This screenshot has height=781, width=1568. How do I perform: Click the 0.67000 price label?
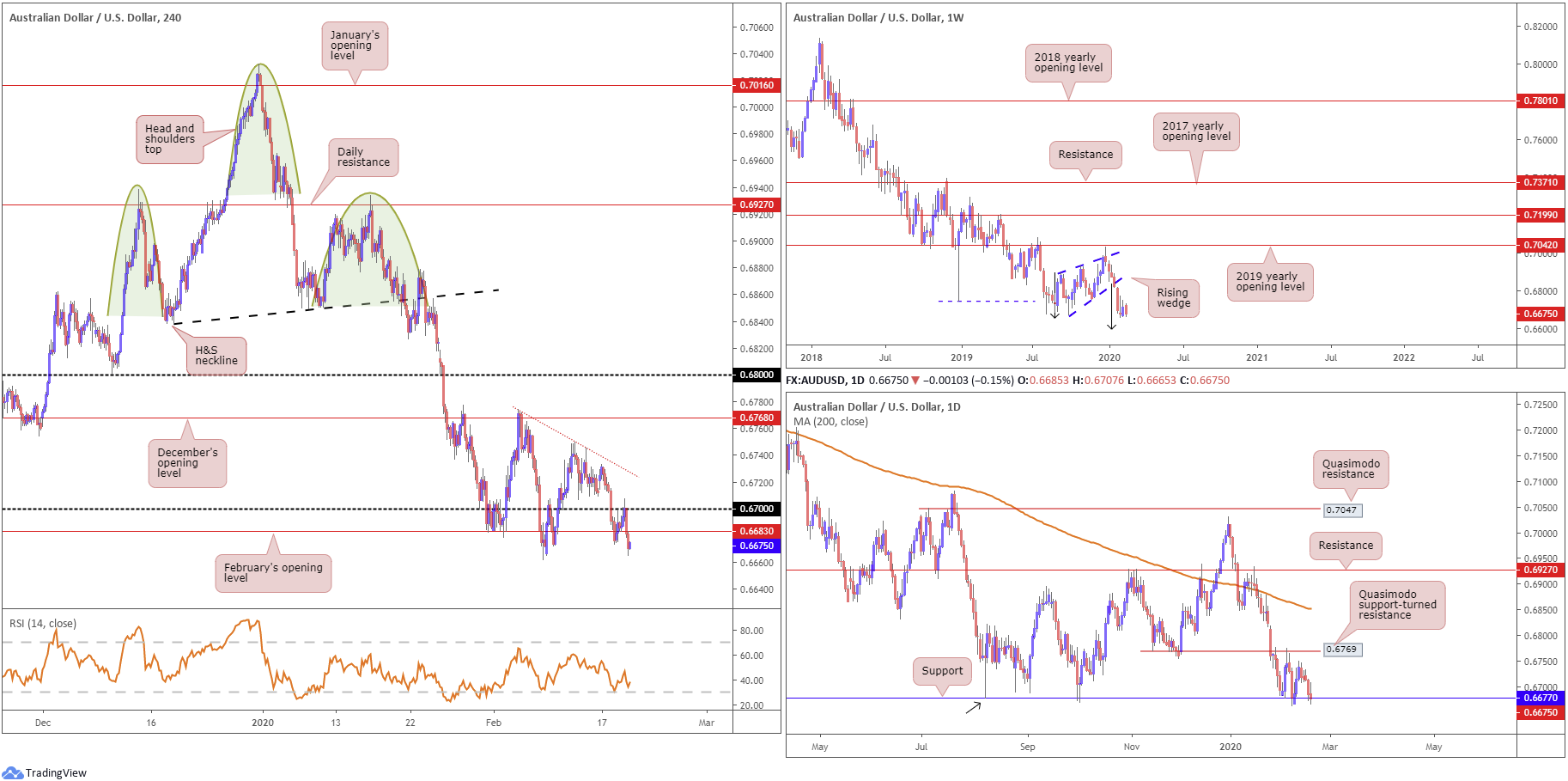point(757,509)
